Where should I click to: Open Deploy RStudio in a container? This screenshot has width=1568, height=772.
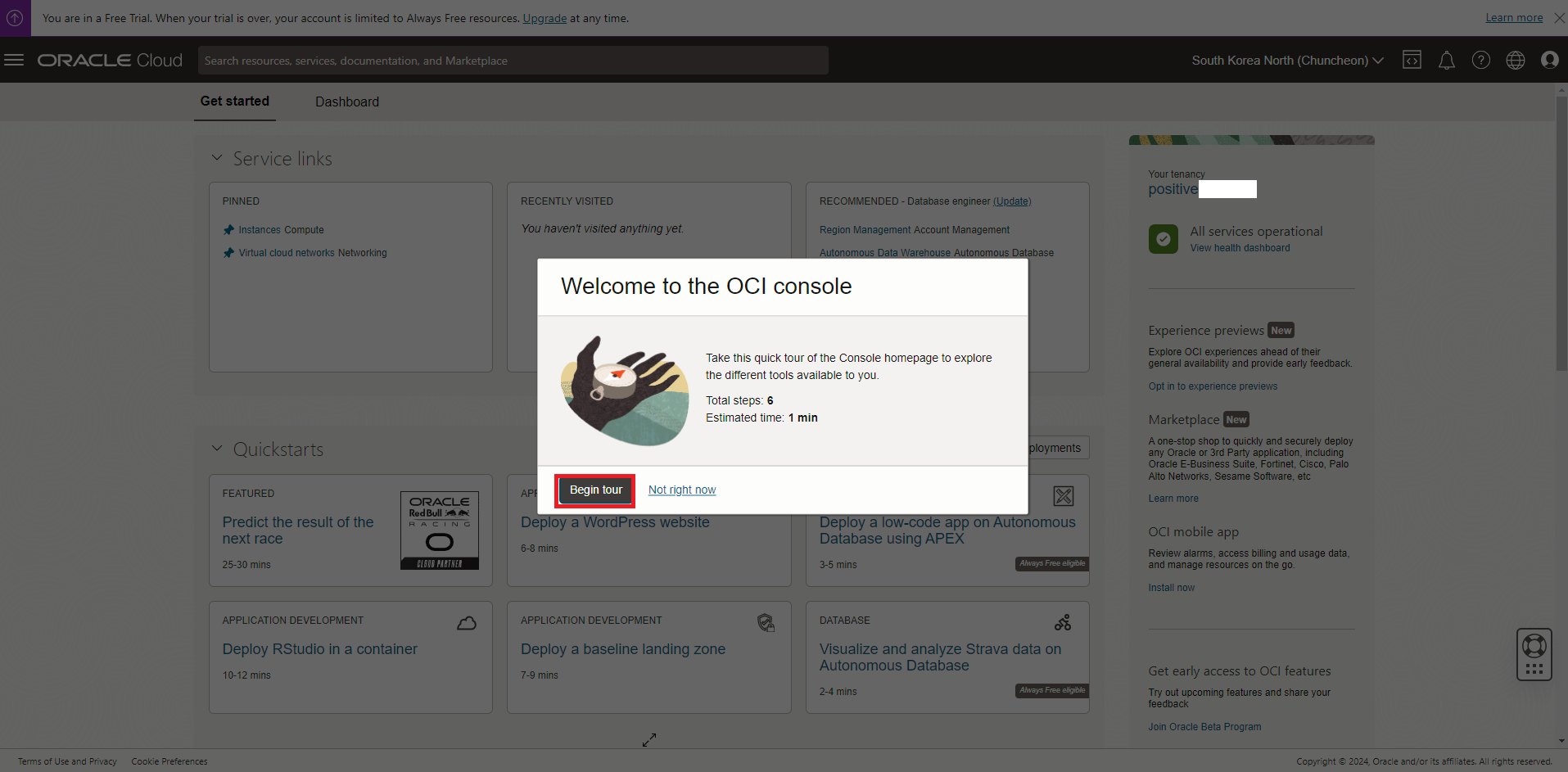(x=320, y=649)
